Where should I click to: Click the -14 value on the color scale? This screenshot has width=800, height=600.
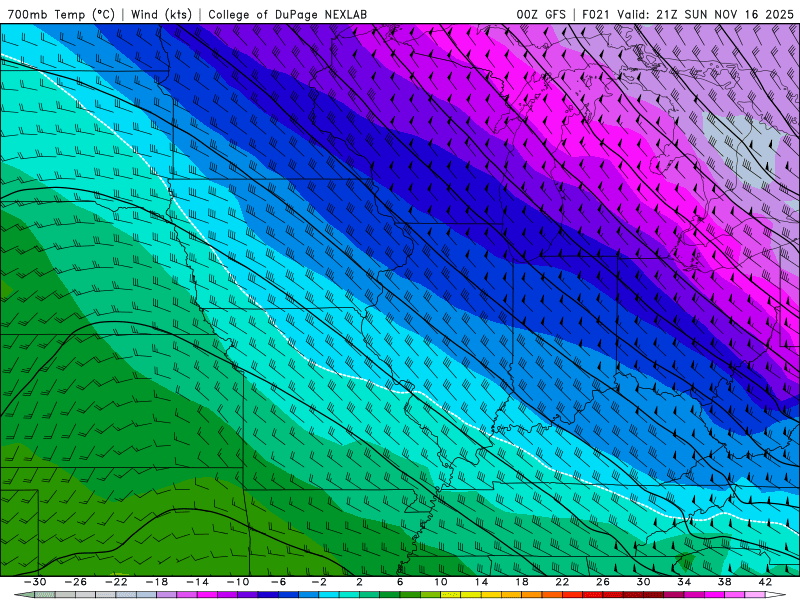tap(197, 582)
